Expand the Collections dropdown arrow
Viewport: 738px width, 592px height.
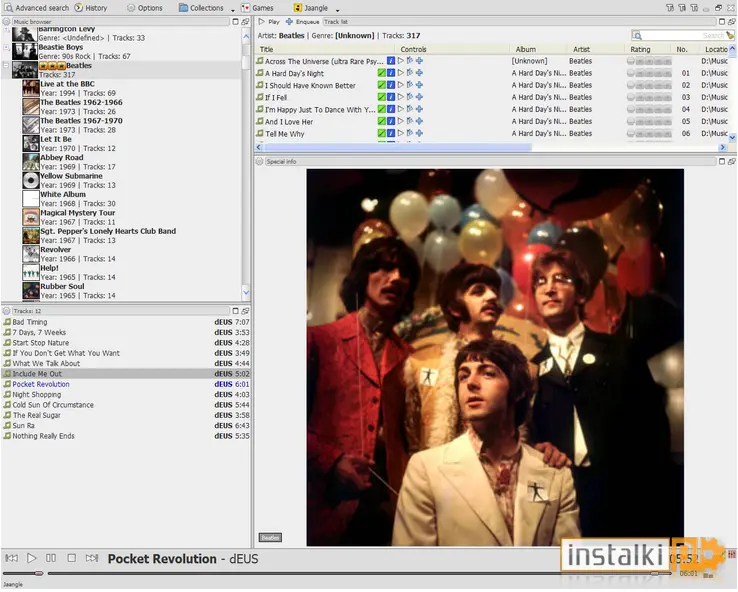pyautogui.click(x=233, y=10)
